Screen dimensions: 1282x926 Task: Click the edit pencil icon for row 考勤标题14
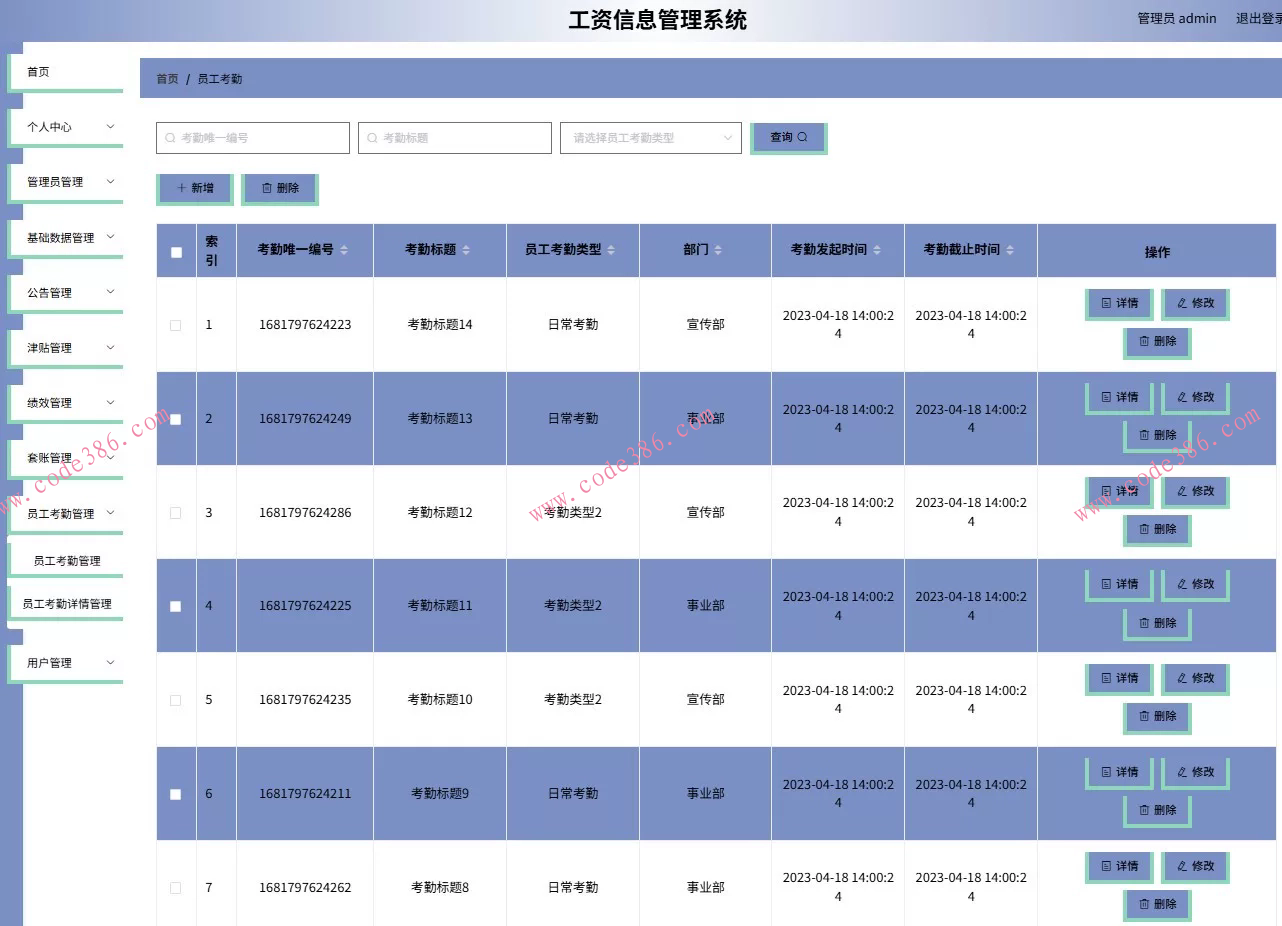point(1182,303)
